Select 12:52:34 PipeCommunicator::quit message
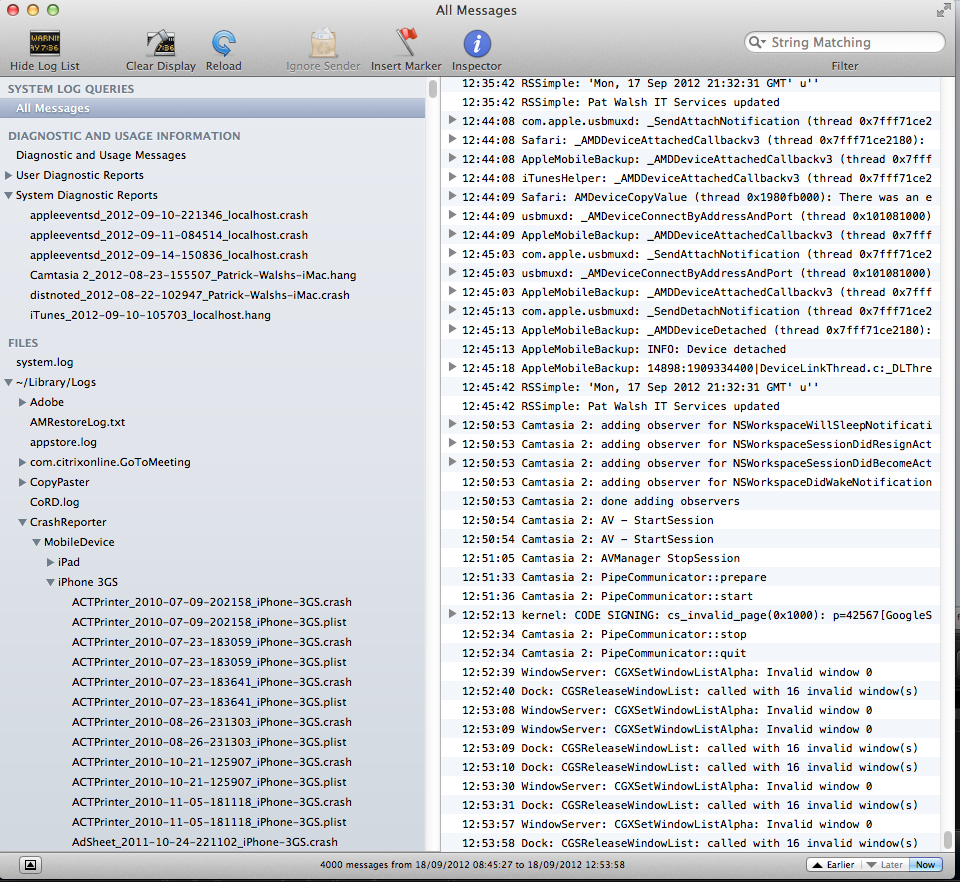Screen dimensions: 960x882 coord(691,653)
